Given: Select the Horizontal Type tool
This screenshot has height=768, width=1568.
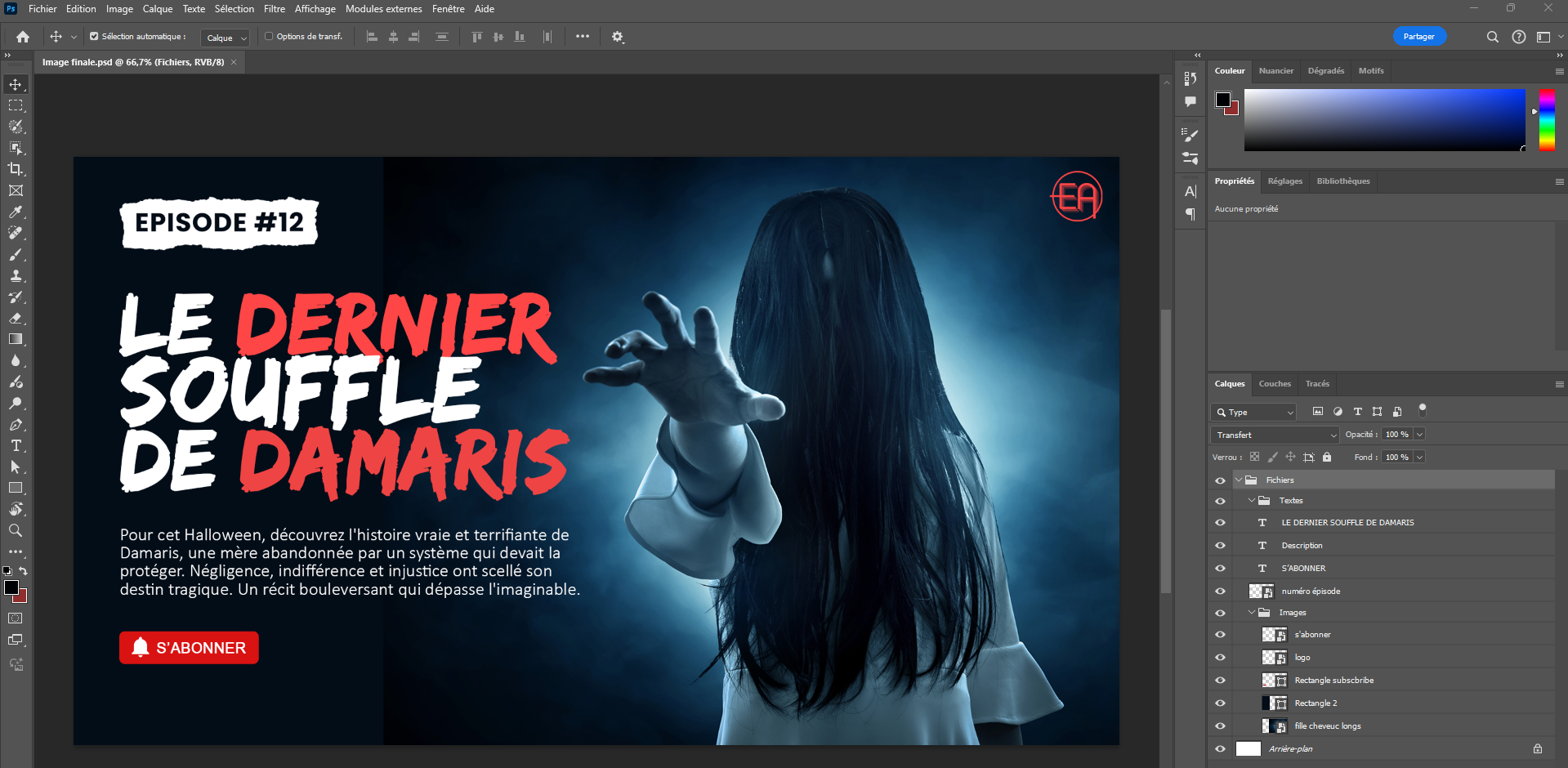Looking at the screenshot, I should [16, 446].
